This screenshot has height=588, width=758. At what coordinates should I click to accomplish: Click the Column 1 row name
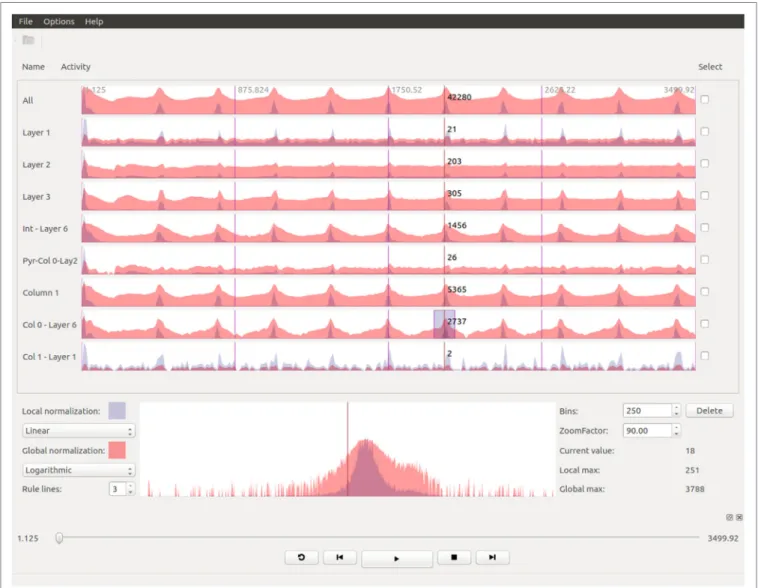(41, 293)
